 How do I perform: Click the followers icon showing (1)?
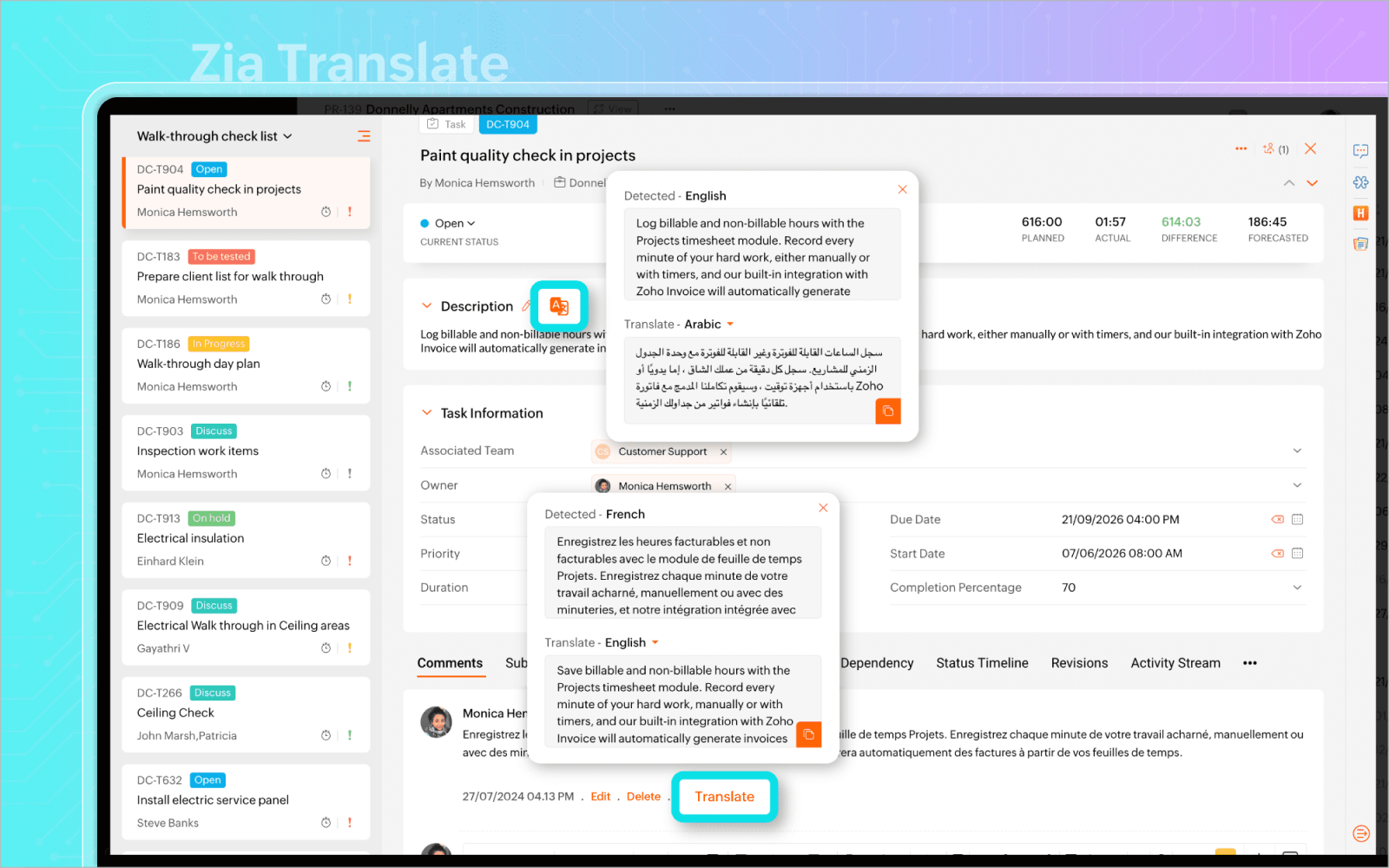(1275, 149)
